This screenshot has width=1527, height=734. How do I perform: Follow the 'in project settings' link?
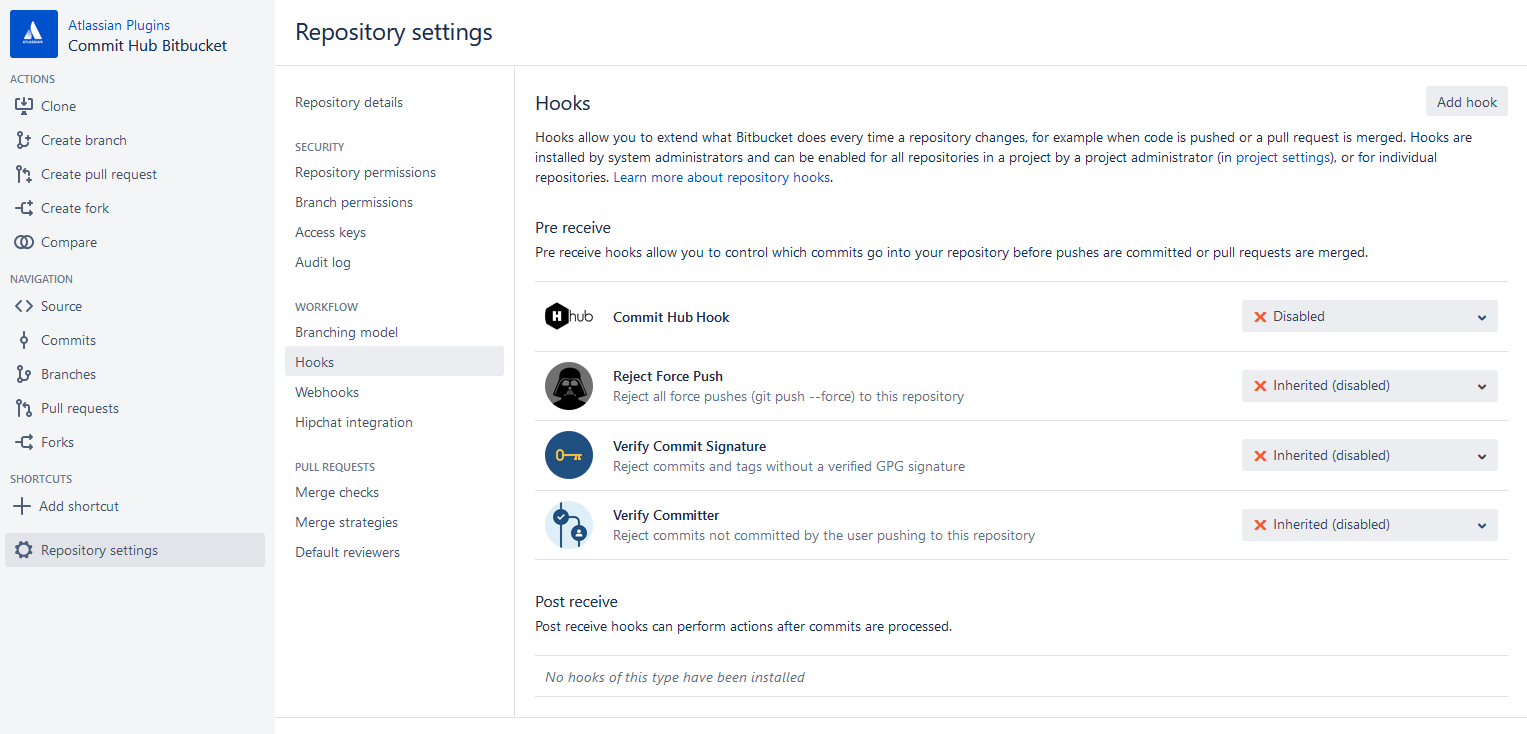1276,157
